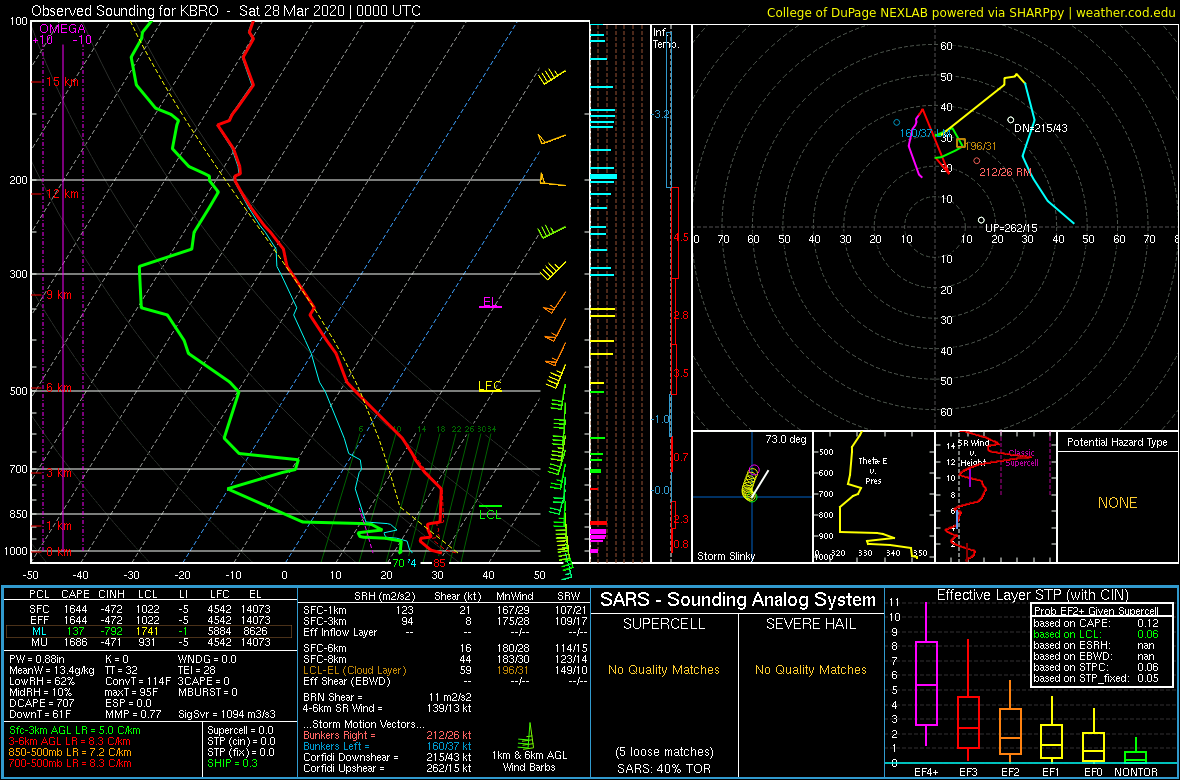Click the (5 loose matches) text

point(663,751)
